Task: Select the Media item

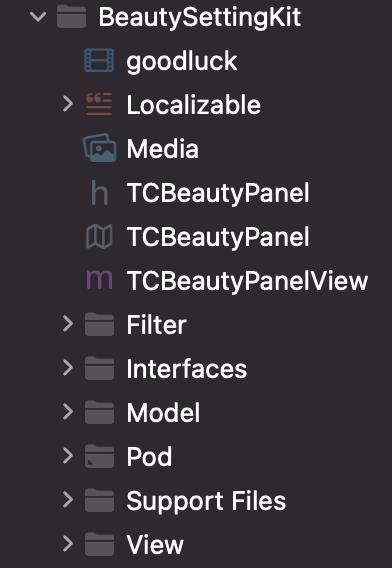Action: click(x=163, y=149)
